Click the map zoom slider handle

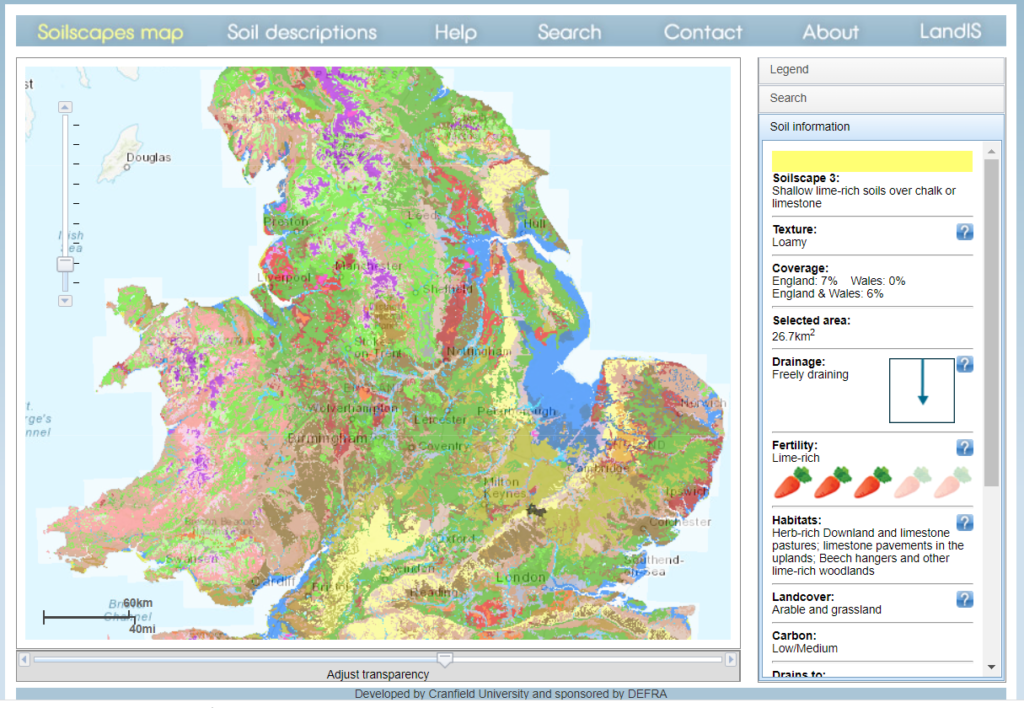click(x=65, y=265)
